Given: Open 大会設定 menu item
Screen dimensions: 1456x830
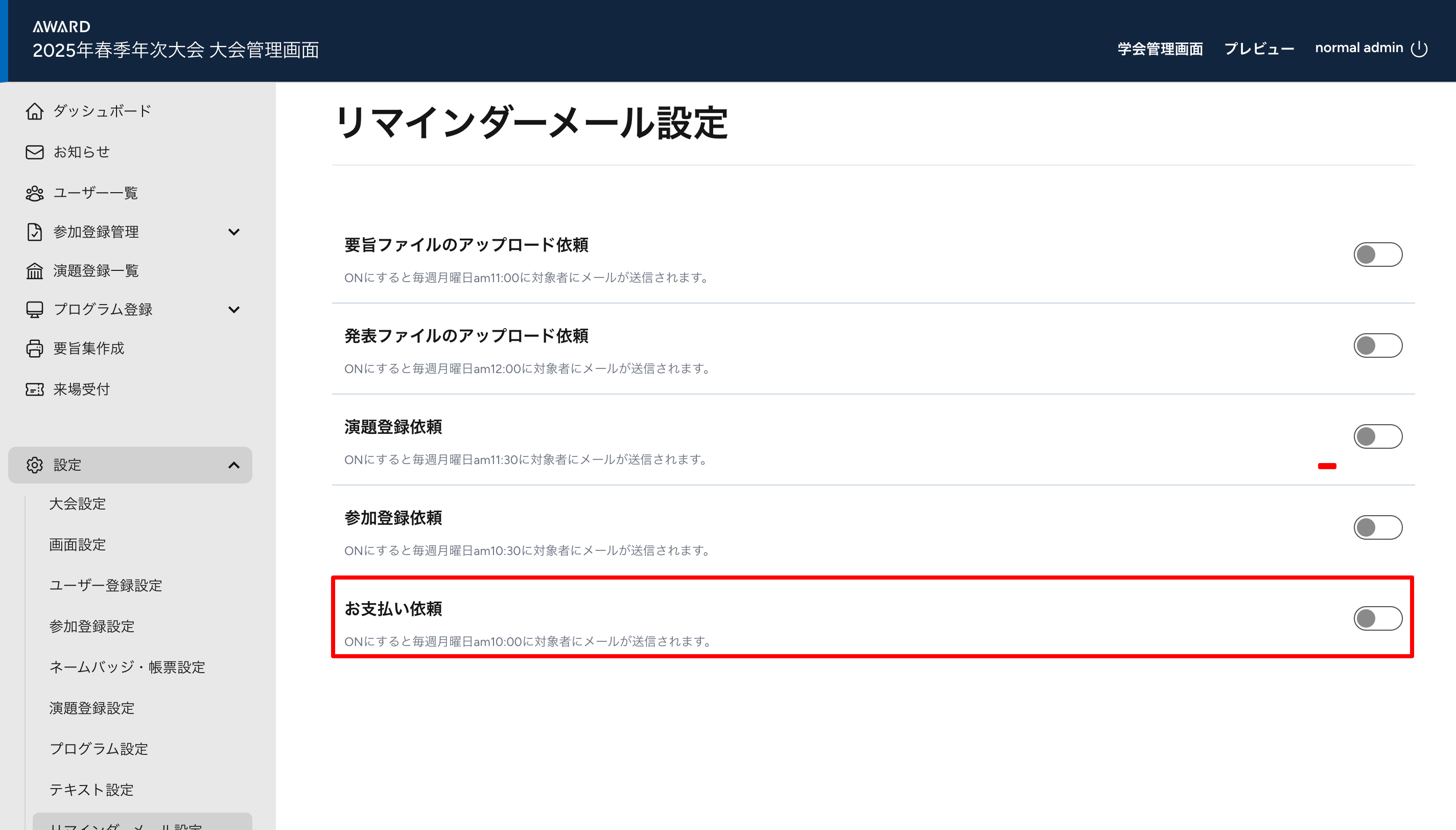Looking at the screenshot, I should [78, 504].
